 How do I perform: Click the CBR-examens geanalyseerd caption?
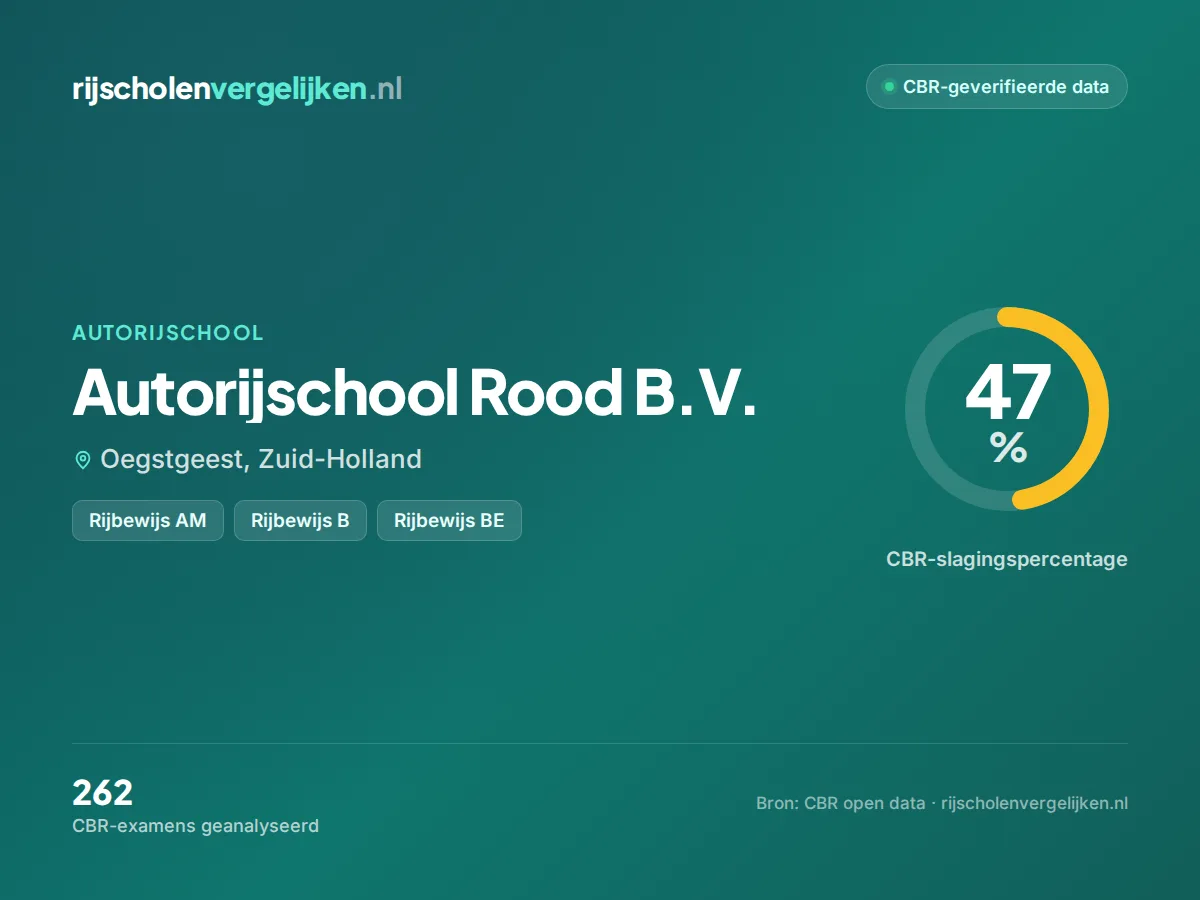195,826
